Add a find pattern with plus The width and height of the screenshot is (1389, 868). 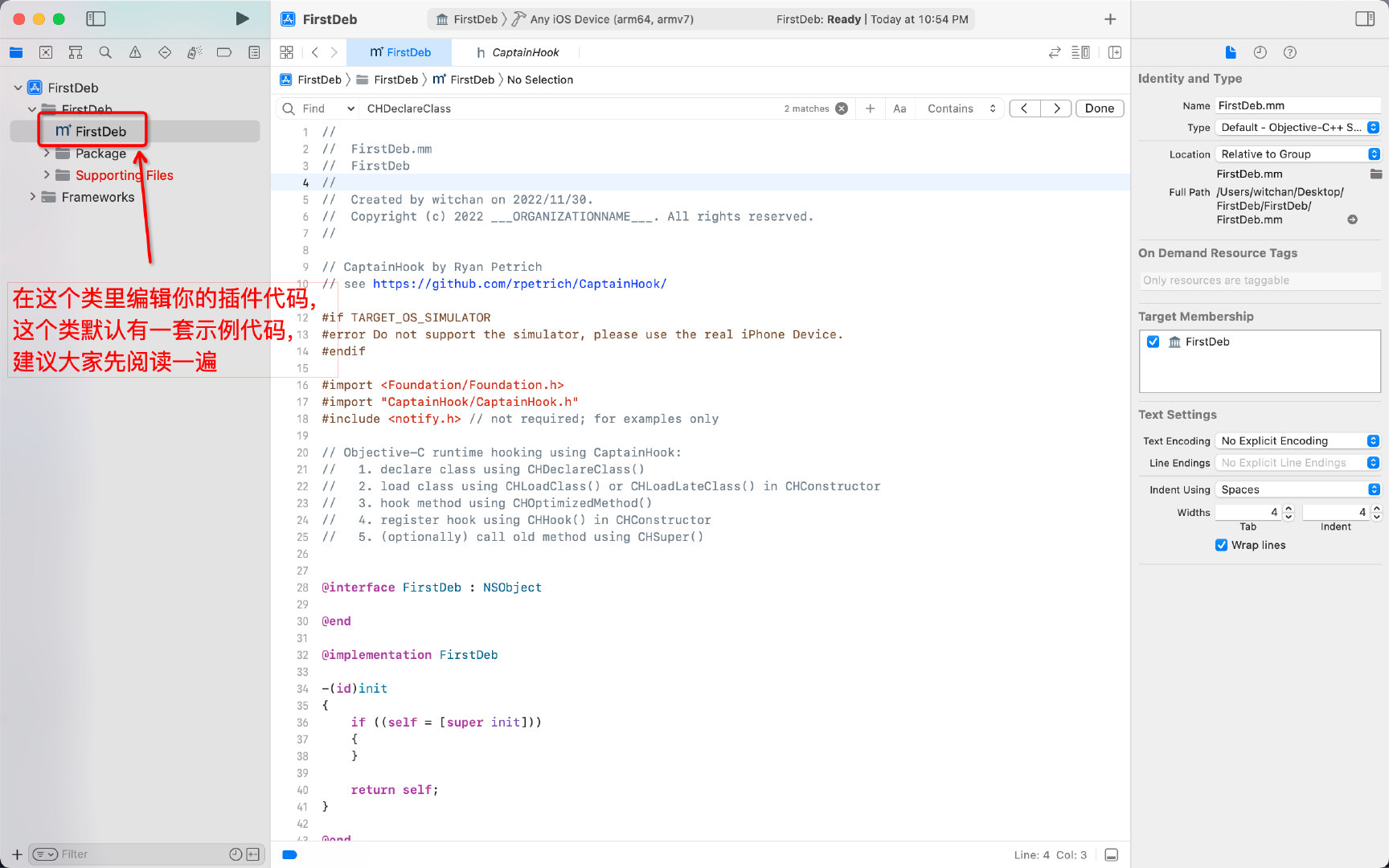tap(871, 108)
